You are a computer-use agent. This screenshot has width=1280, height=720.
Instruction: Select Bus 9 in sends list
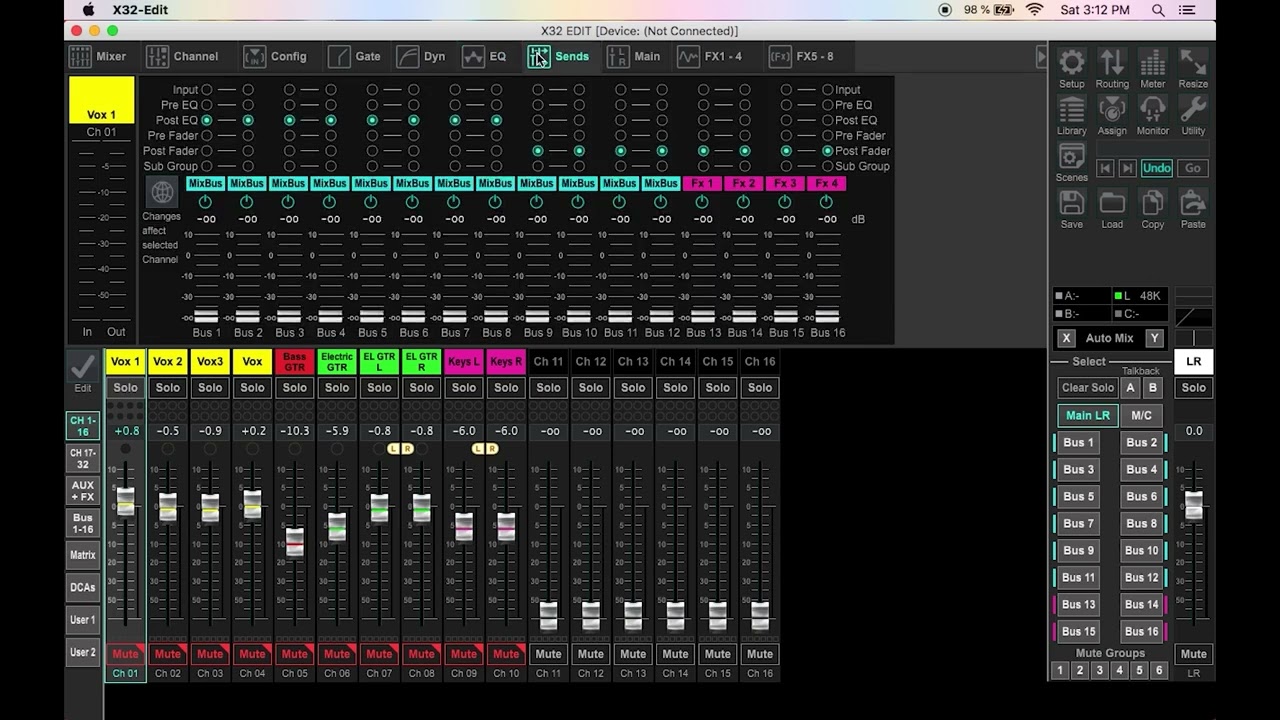tap(1077, 550)
